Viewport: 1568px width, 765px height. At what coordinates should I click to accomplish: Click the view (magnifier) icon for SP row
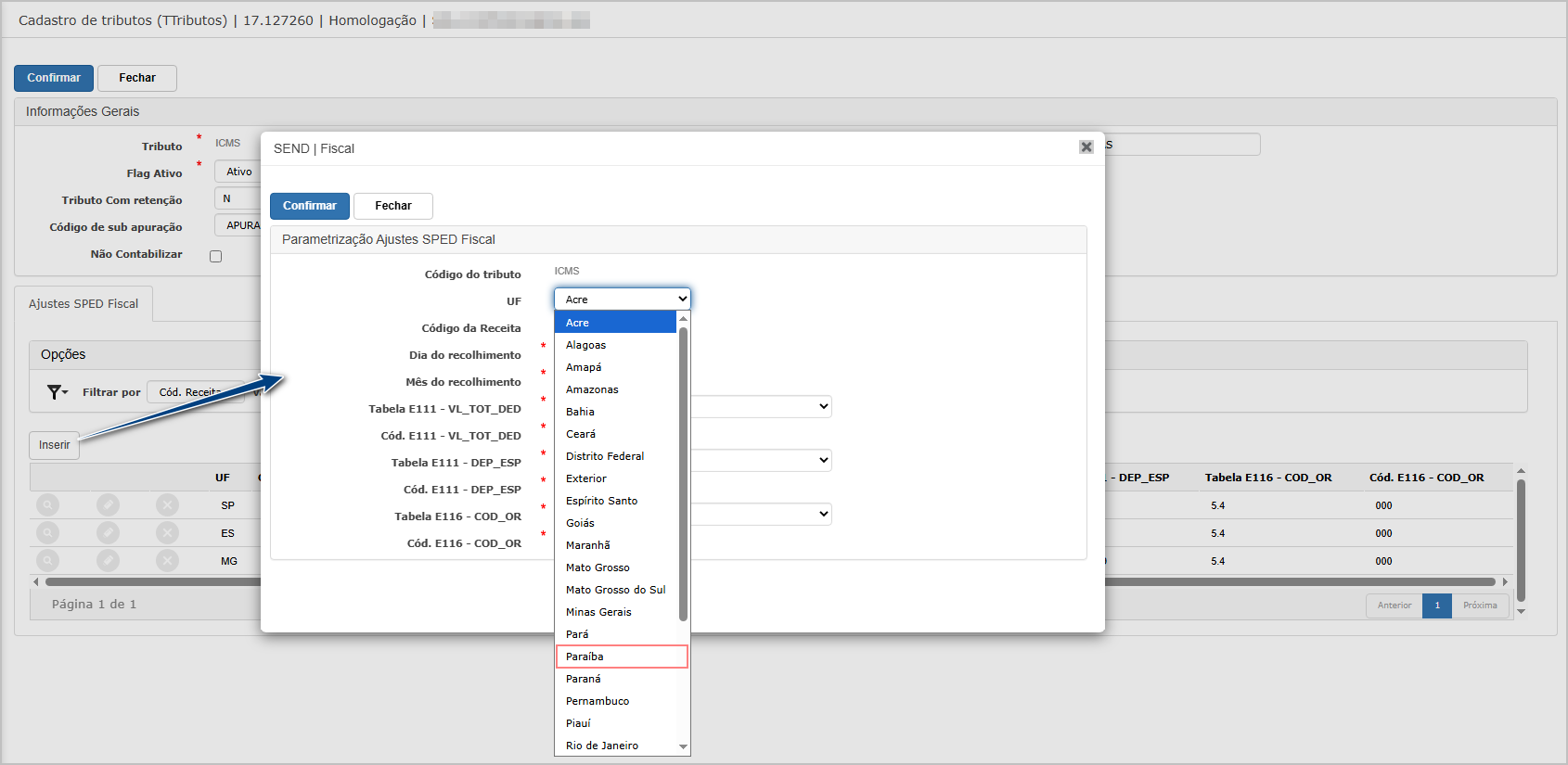(x=47, y=505)
